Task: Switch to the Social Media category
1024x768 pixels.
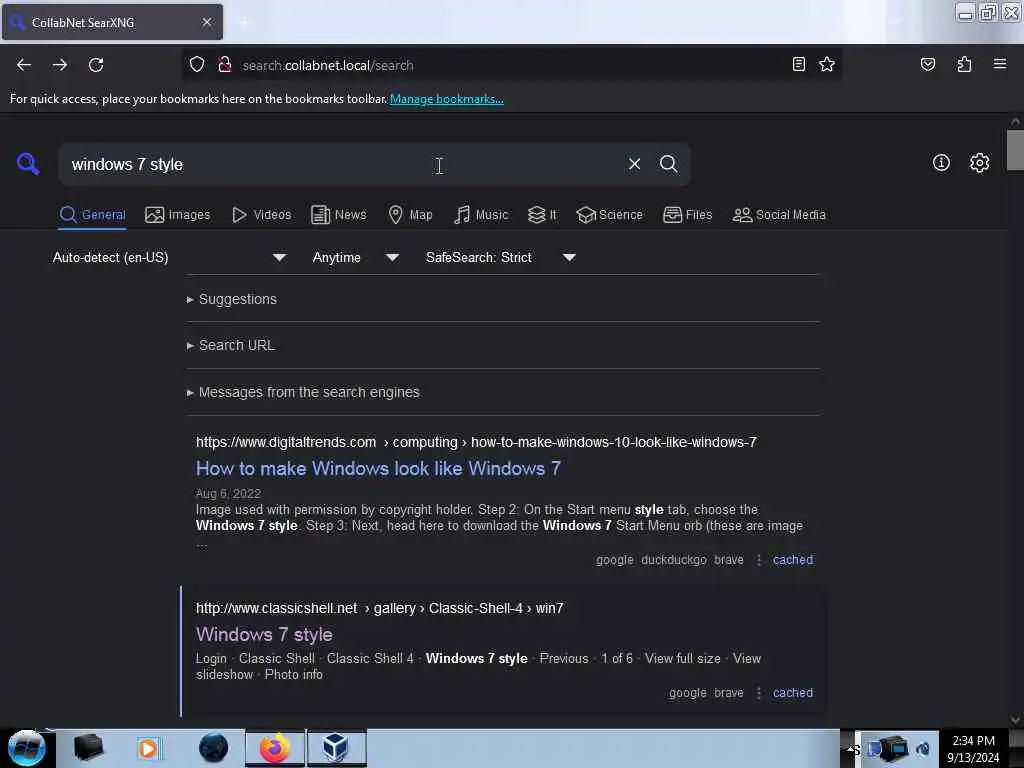Action: coord(779,214)
